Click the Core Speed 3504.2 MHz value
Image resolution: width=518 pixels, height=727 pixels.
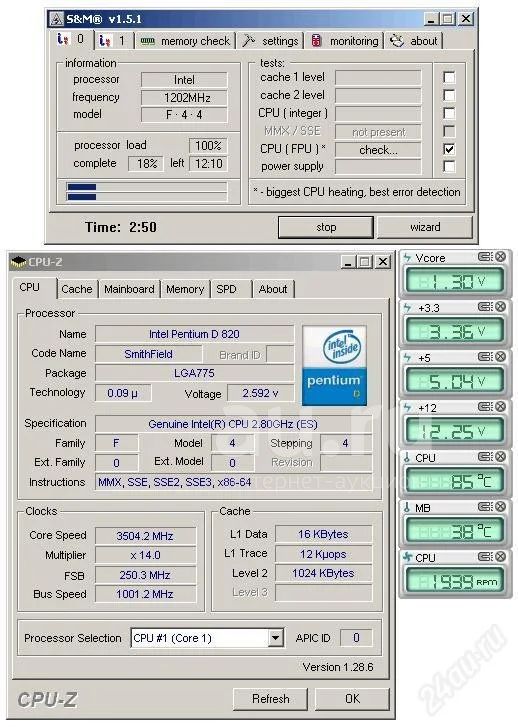[x=145, y=536]
